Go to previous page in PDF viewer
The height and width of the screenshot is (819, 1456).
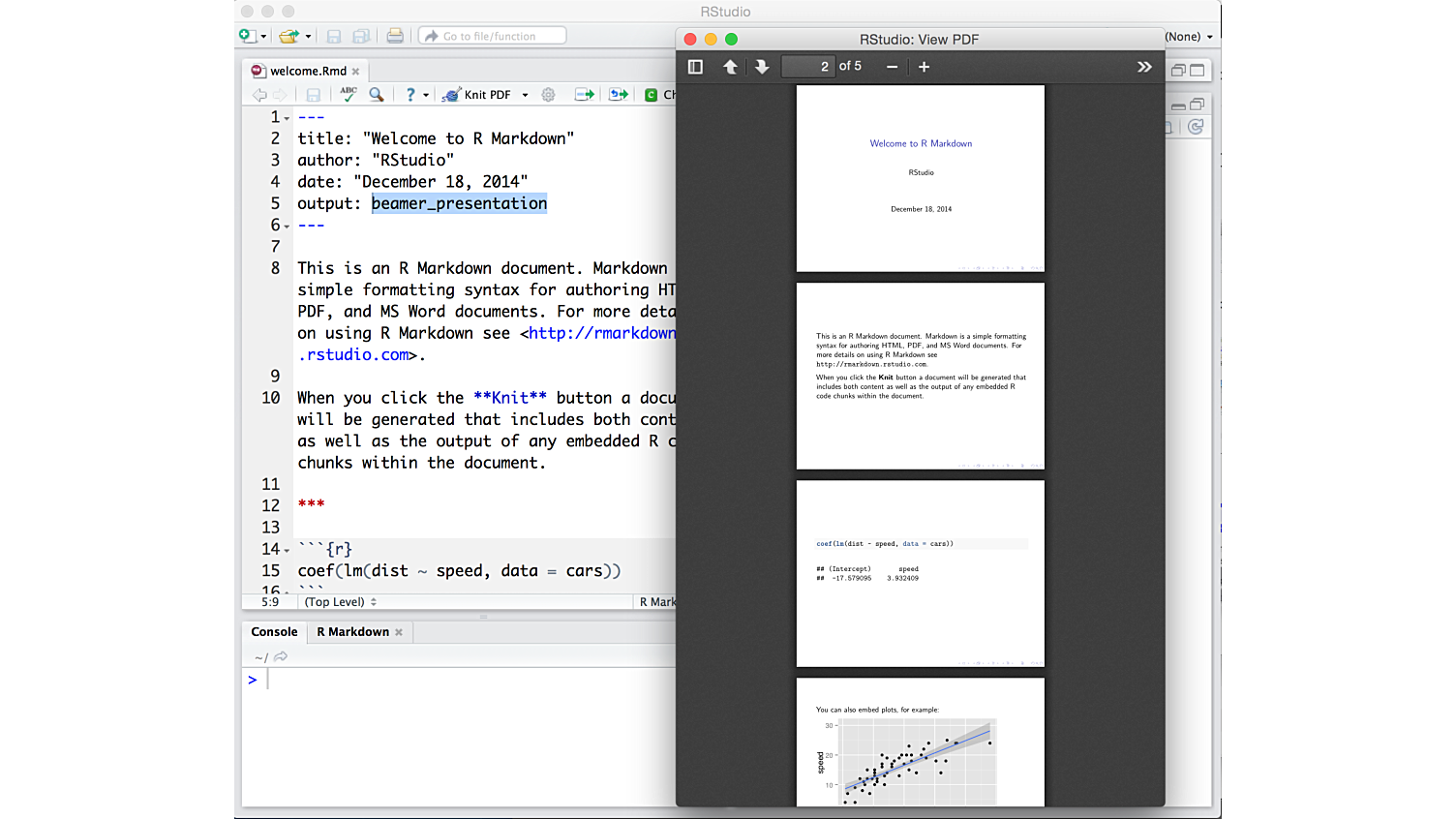click(x=730, y=67)
